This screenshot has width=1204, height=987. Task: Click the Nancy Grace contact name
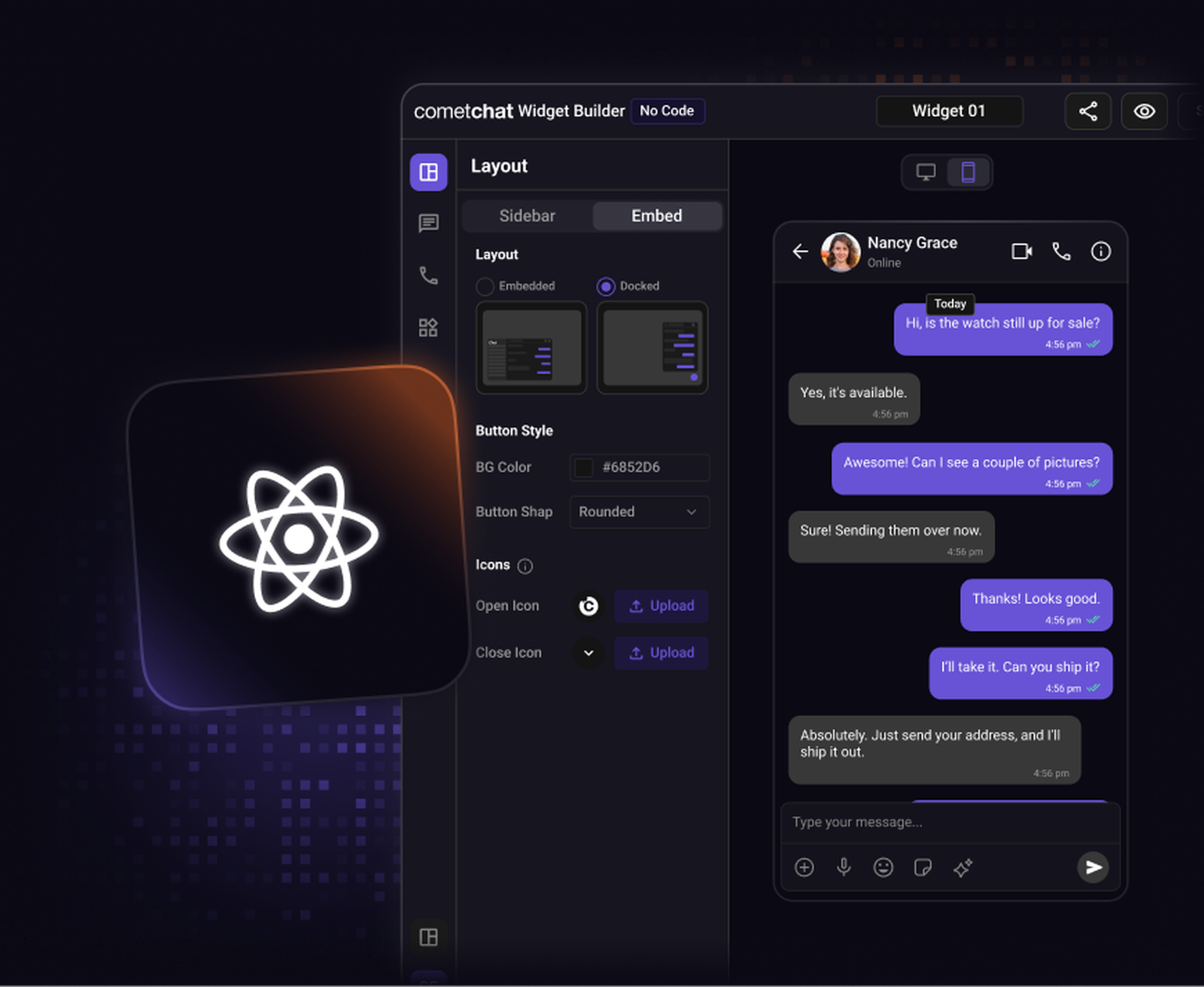pyautogui.click(x=912, y=242)
